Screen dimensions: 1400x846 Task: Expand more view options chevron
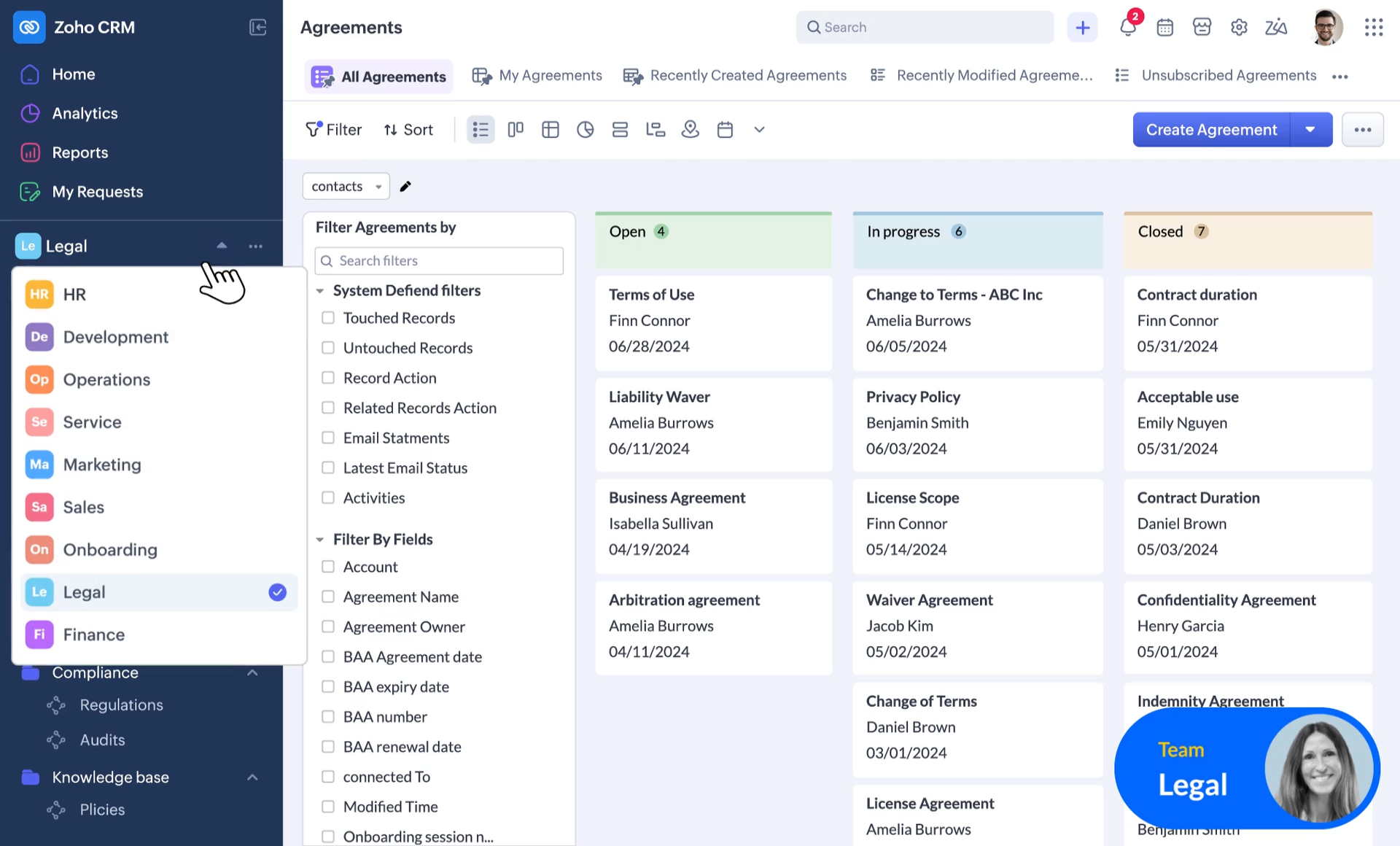pos(759,130)
